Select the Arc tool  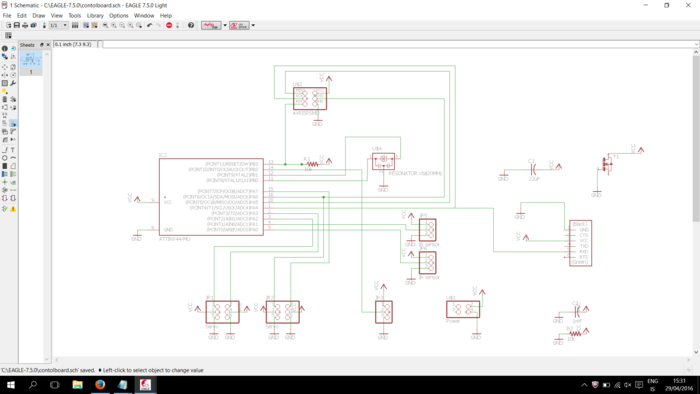13,158
